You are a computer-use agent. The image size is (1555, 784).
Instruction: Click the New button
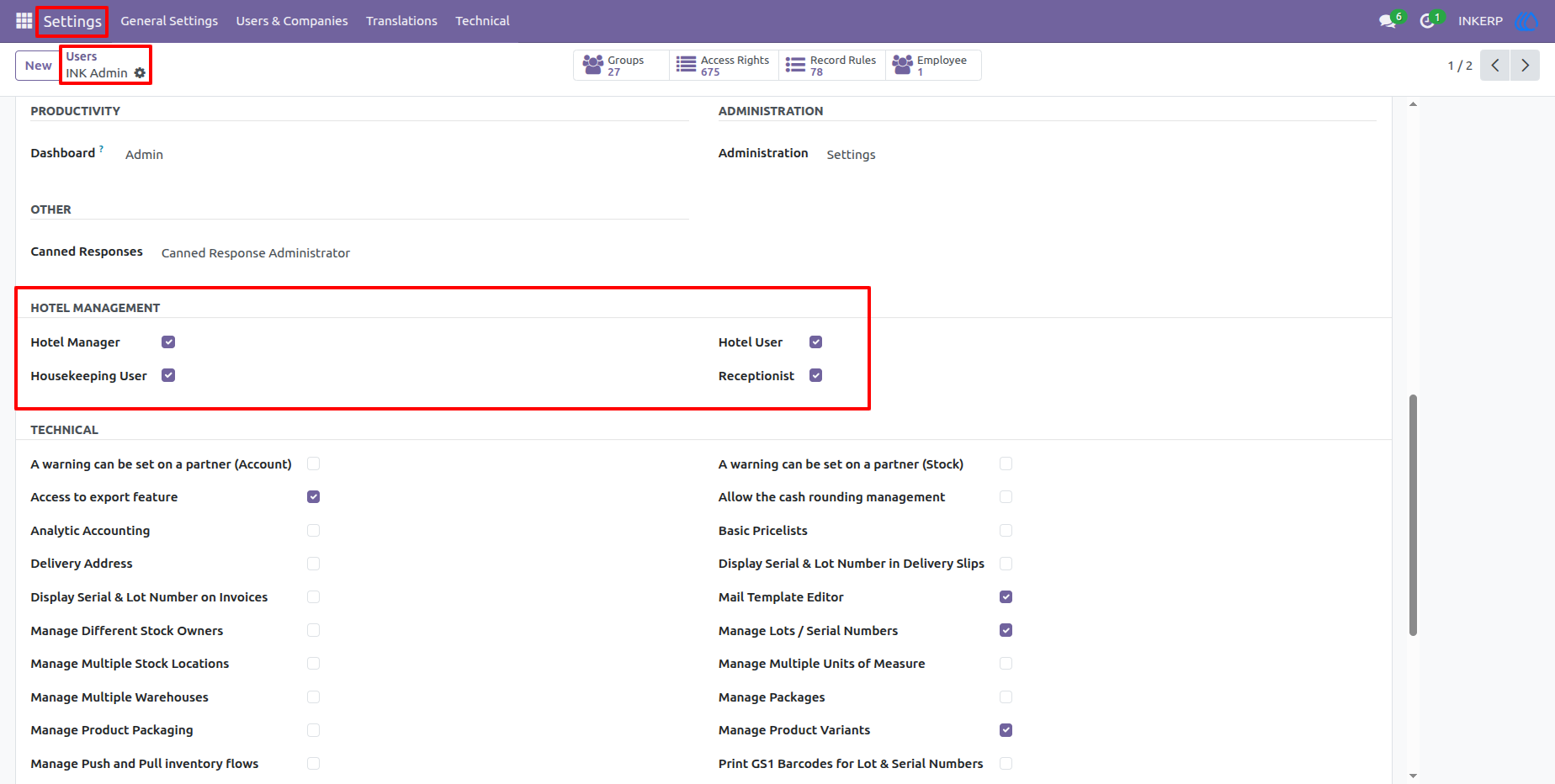click(38, 66)
